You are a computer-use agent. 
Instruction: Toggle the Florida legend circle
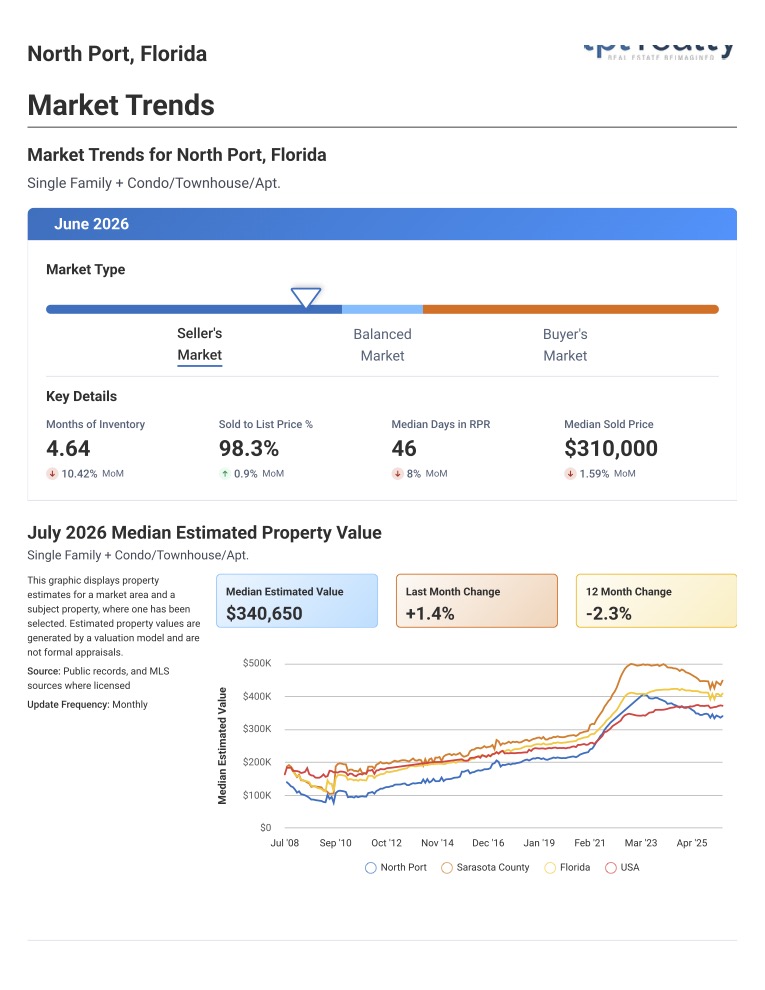550,868
